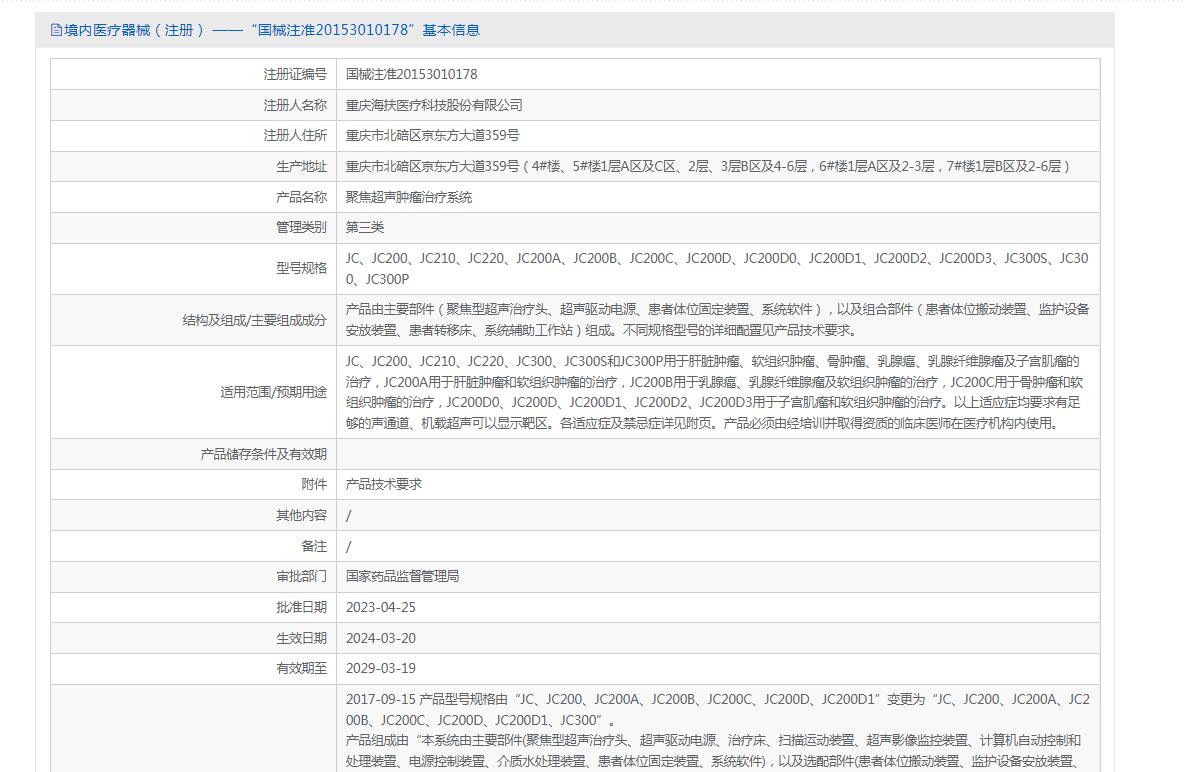
Task: Click the 其他内容 label
Action: pos(301,515)
